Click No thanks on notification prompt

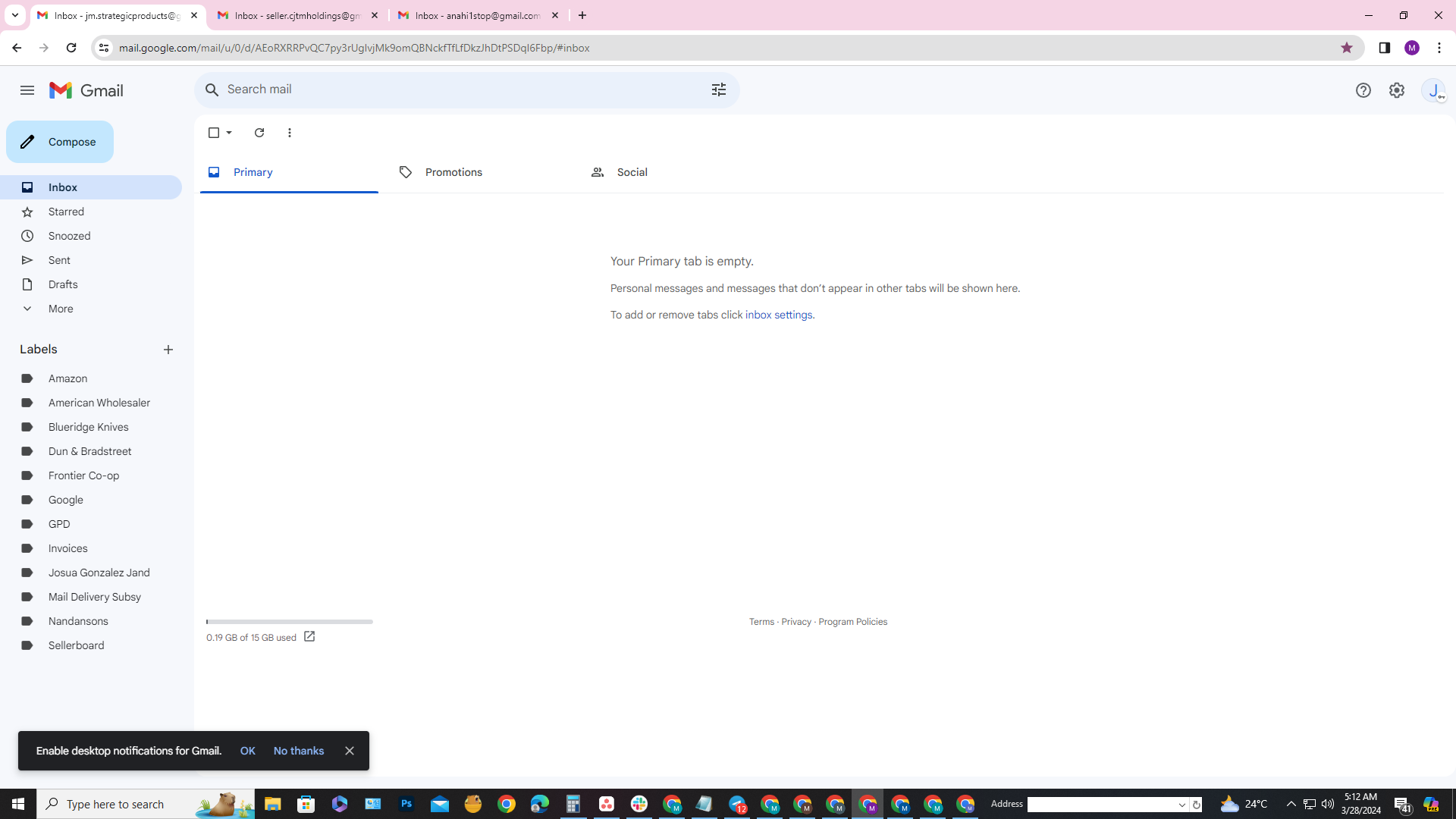point(299,751)
